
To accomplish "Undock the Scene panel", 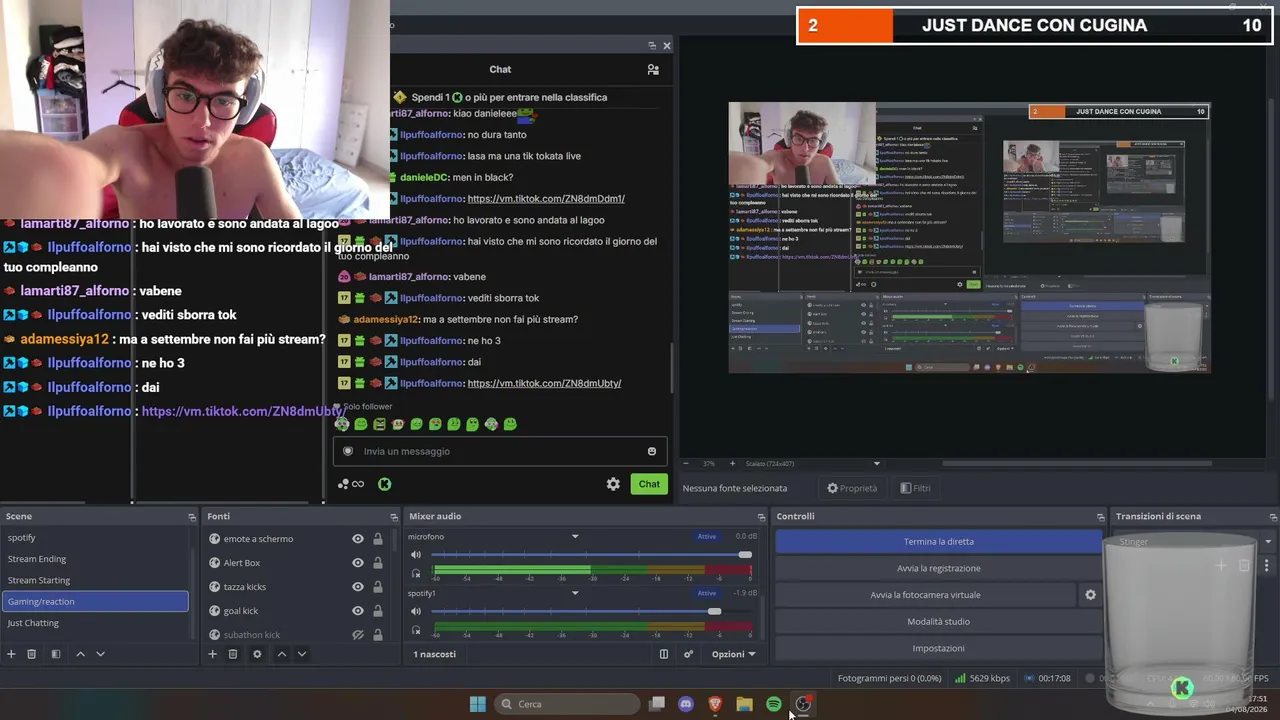I will point(192,517).
